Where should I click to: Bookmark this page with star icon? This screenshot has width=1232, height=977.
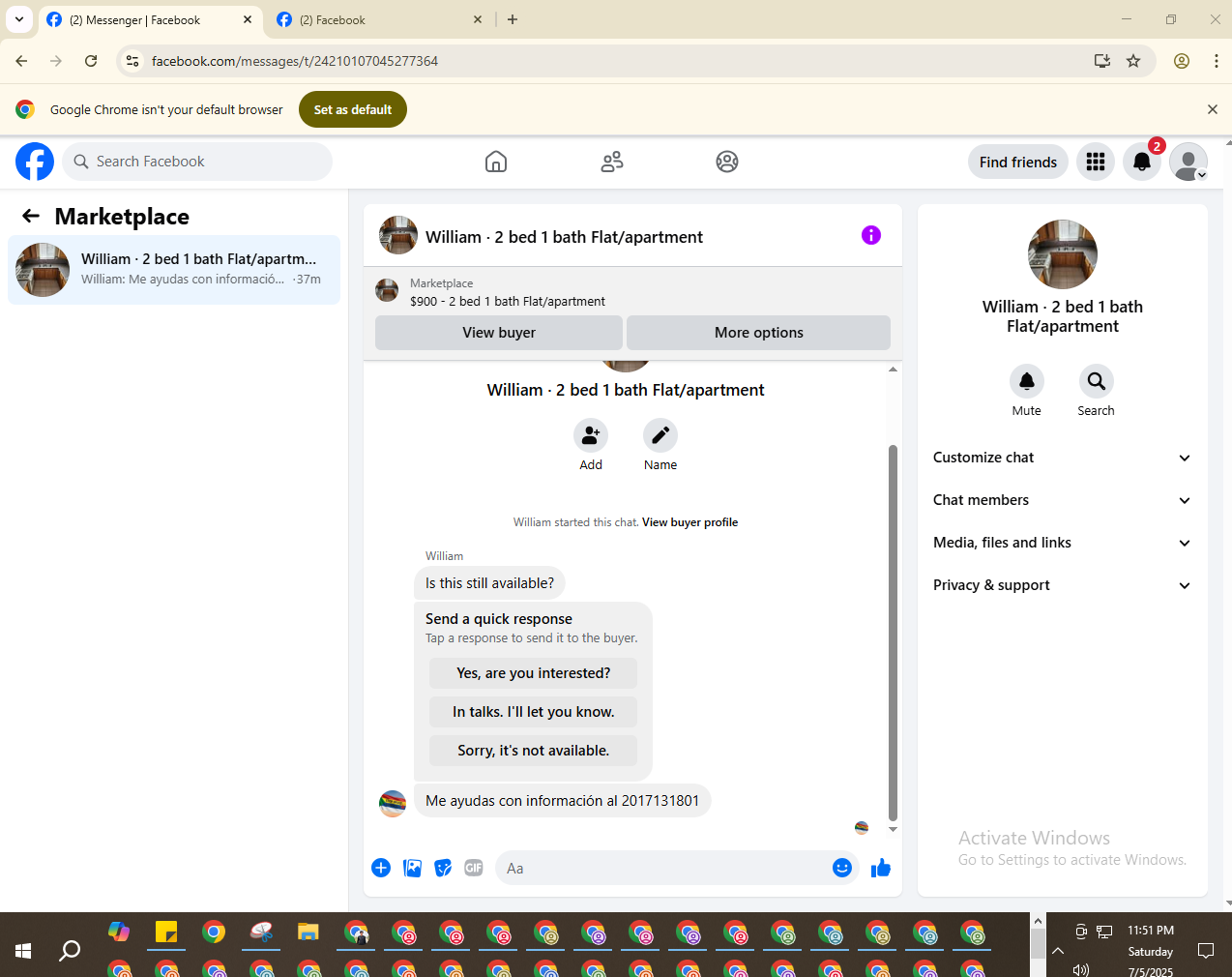coord(1133,61)
